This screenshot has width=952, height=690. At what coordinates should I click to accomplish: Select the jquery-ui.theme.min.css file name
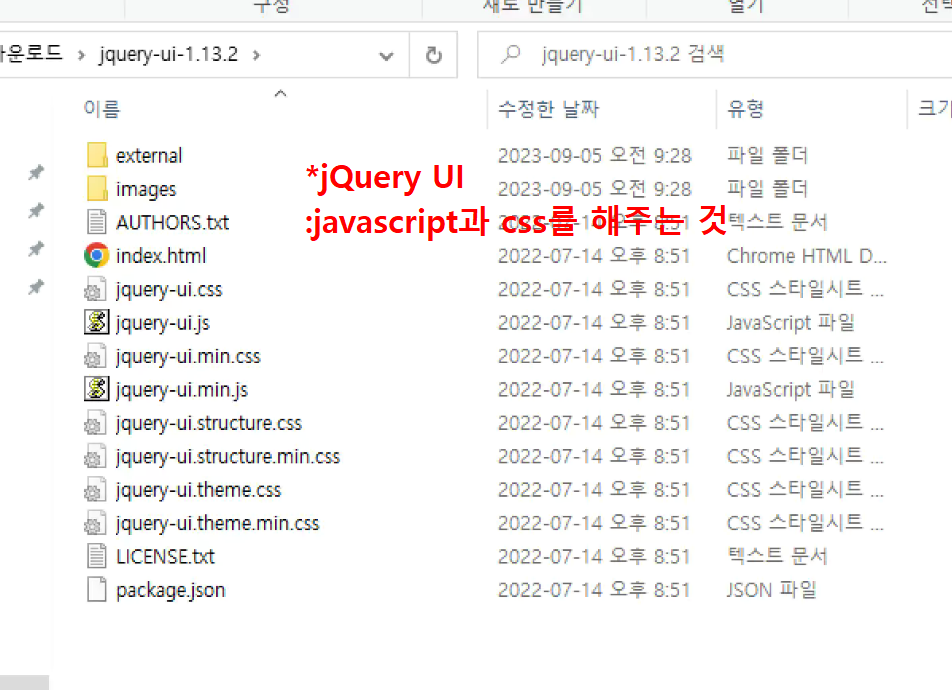pos(217,524)
